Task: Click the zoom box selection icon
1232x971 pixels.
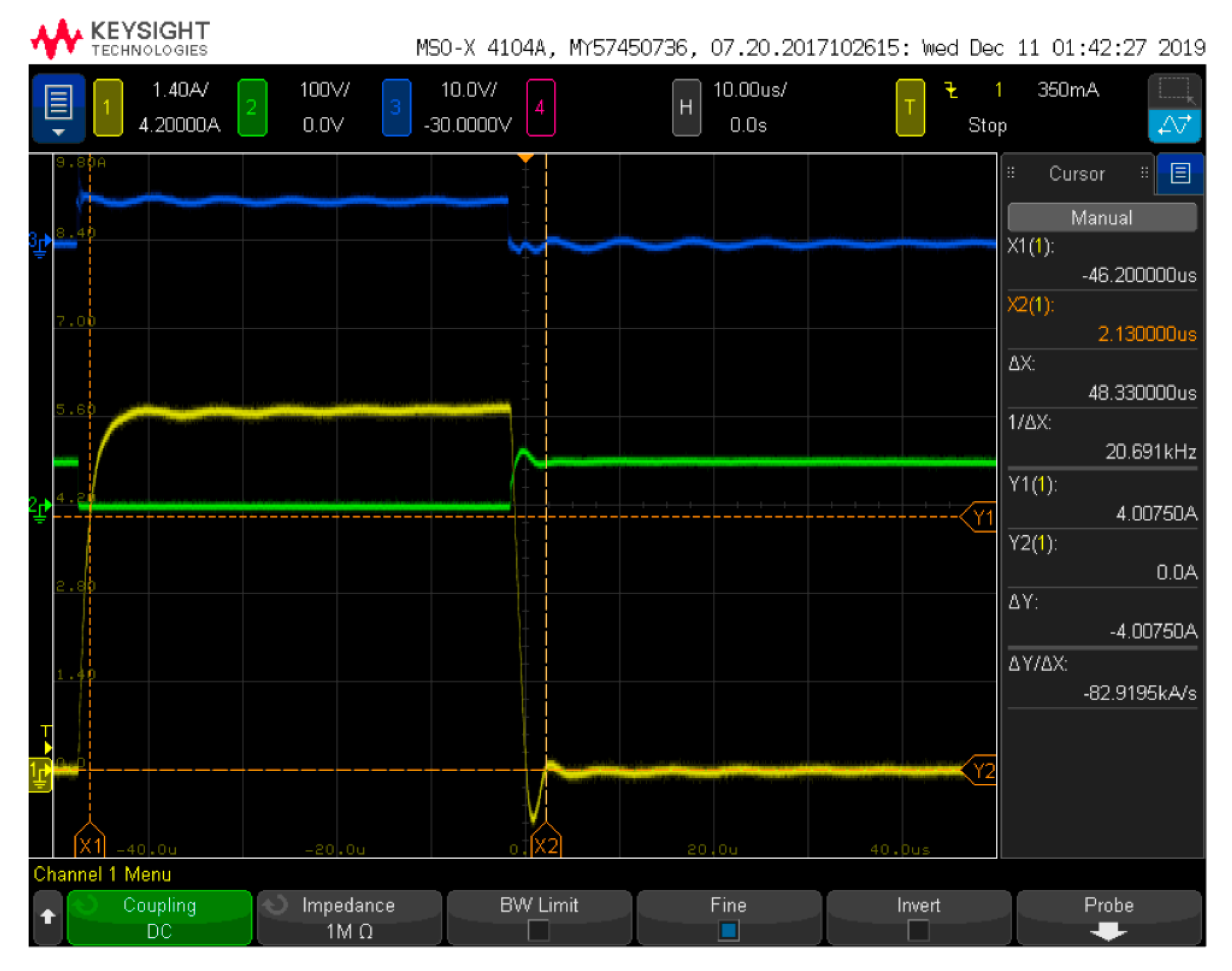Action: (x=1174, y=91)
